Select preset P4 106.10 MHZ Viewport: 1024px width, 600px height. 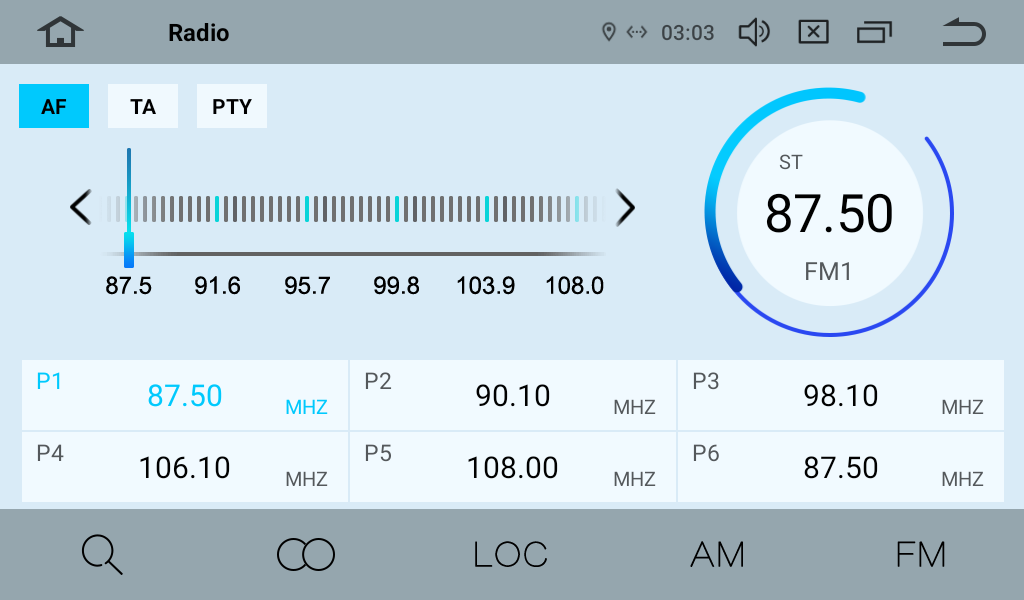185,468
